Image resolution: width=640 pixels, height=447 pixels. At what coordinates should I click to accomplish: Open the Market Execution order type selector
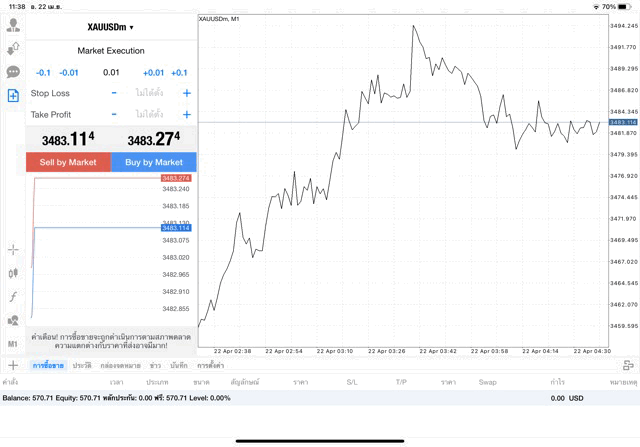111,51
